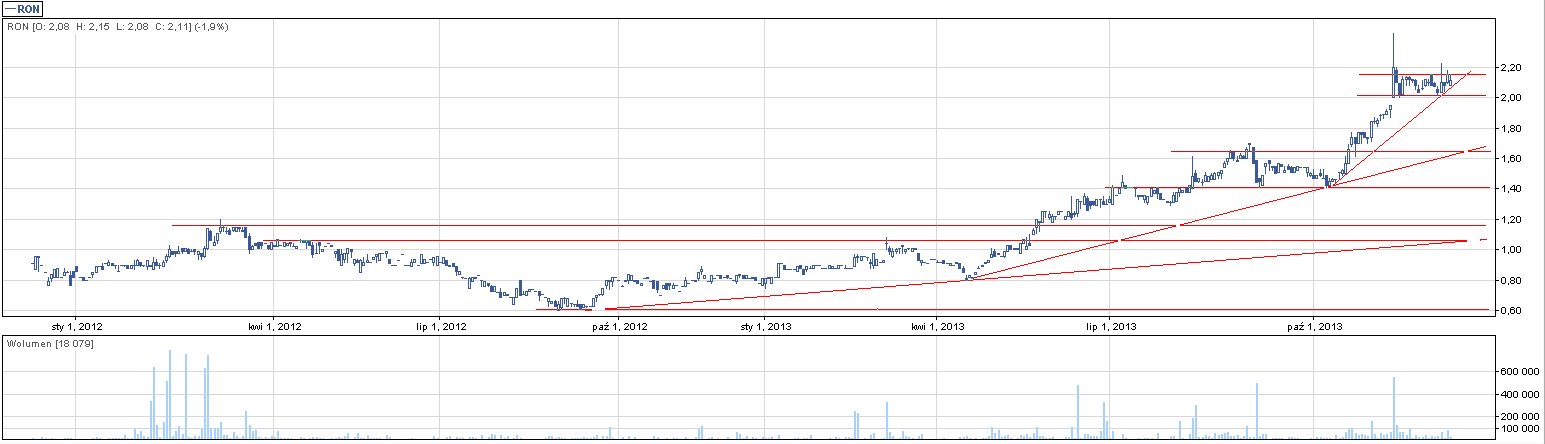The height and width of the screenshot is (444, 1545).
Task: Click the RON legend tab label
Action: [22, 8]
